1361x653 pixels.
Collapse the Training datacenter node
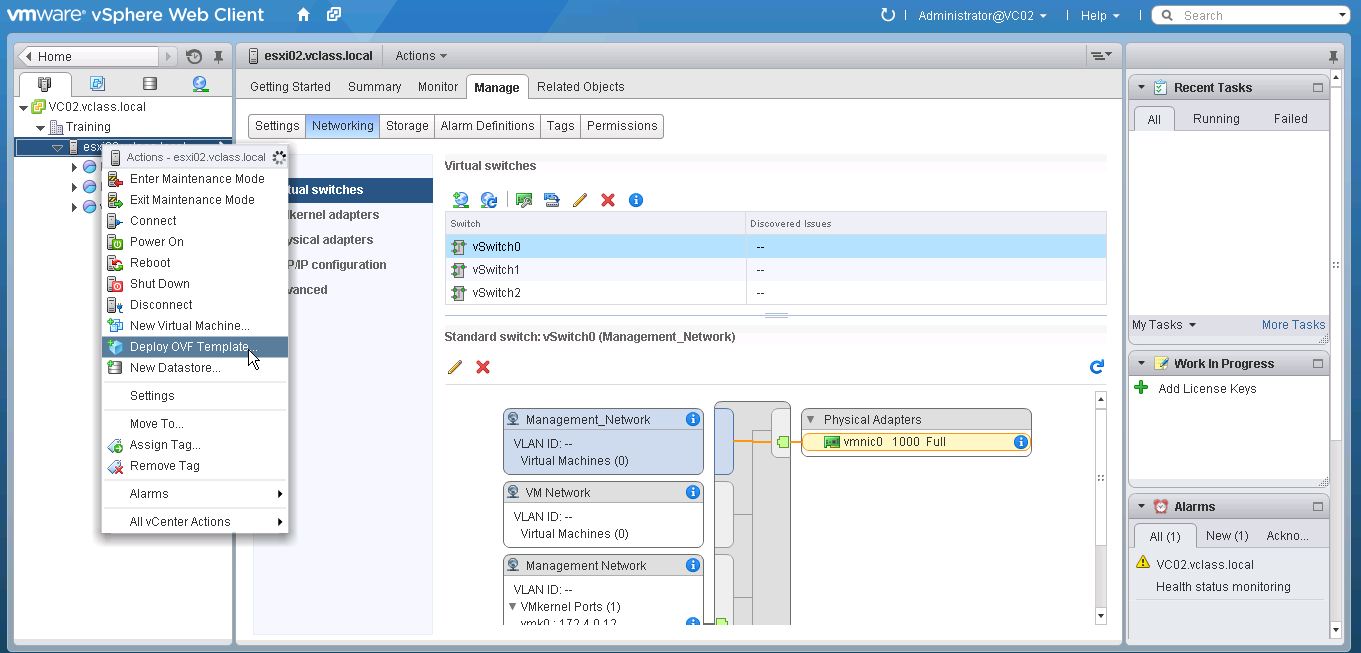41,128
